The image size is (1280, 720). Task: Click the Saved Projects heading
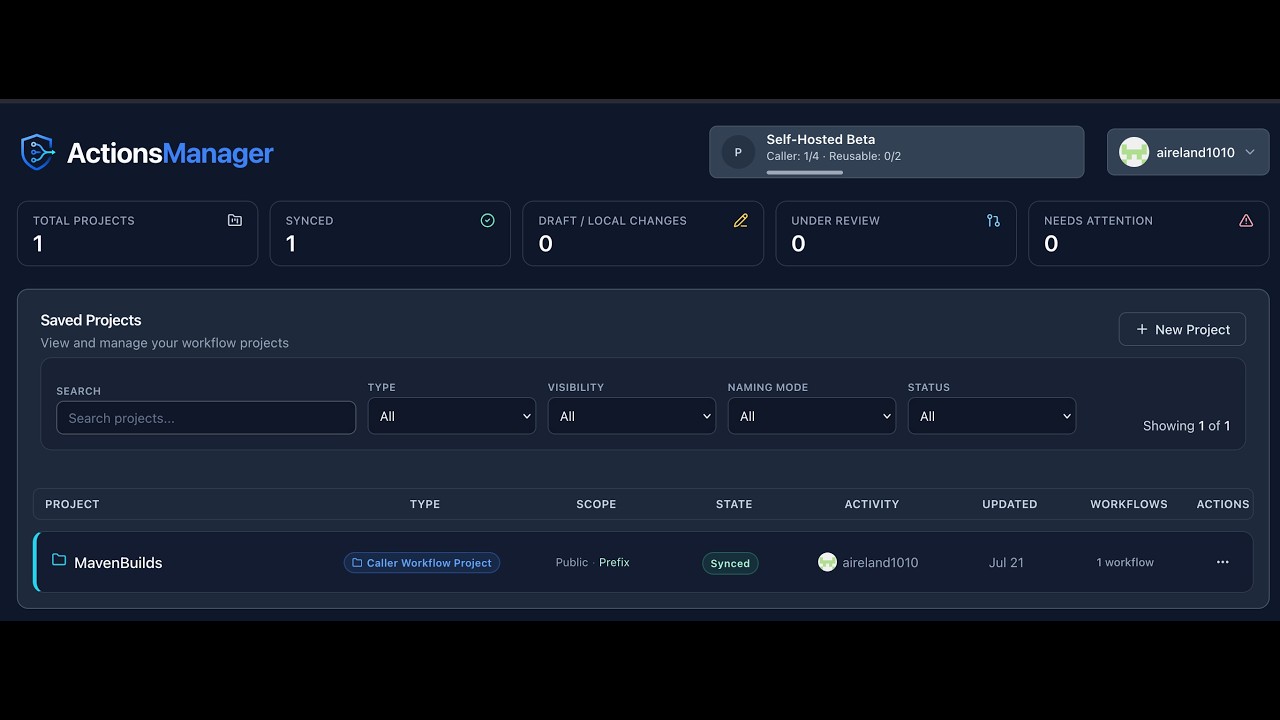(91, 320)
